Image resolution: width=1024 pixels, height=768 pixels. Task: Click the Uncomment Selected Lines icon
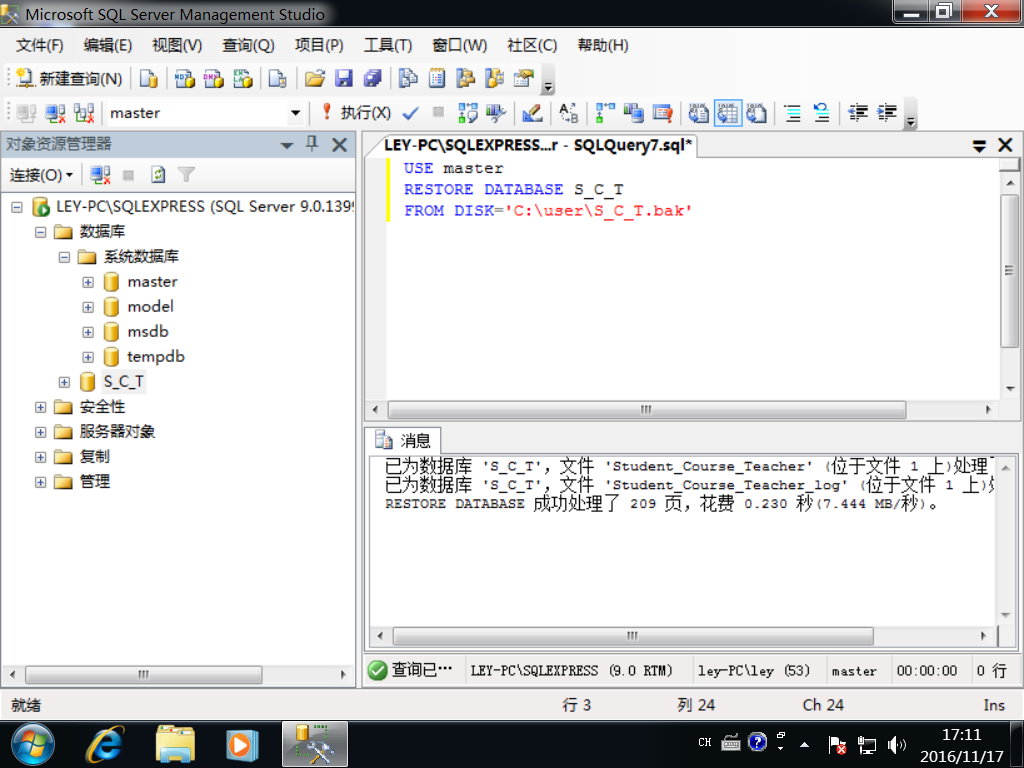point(822,113)
